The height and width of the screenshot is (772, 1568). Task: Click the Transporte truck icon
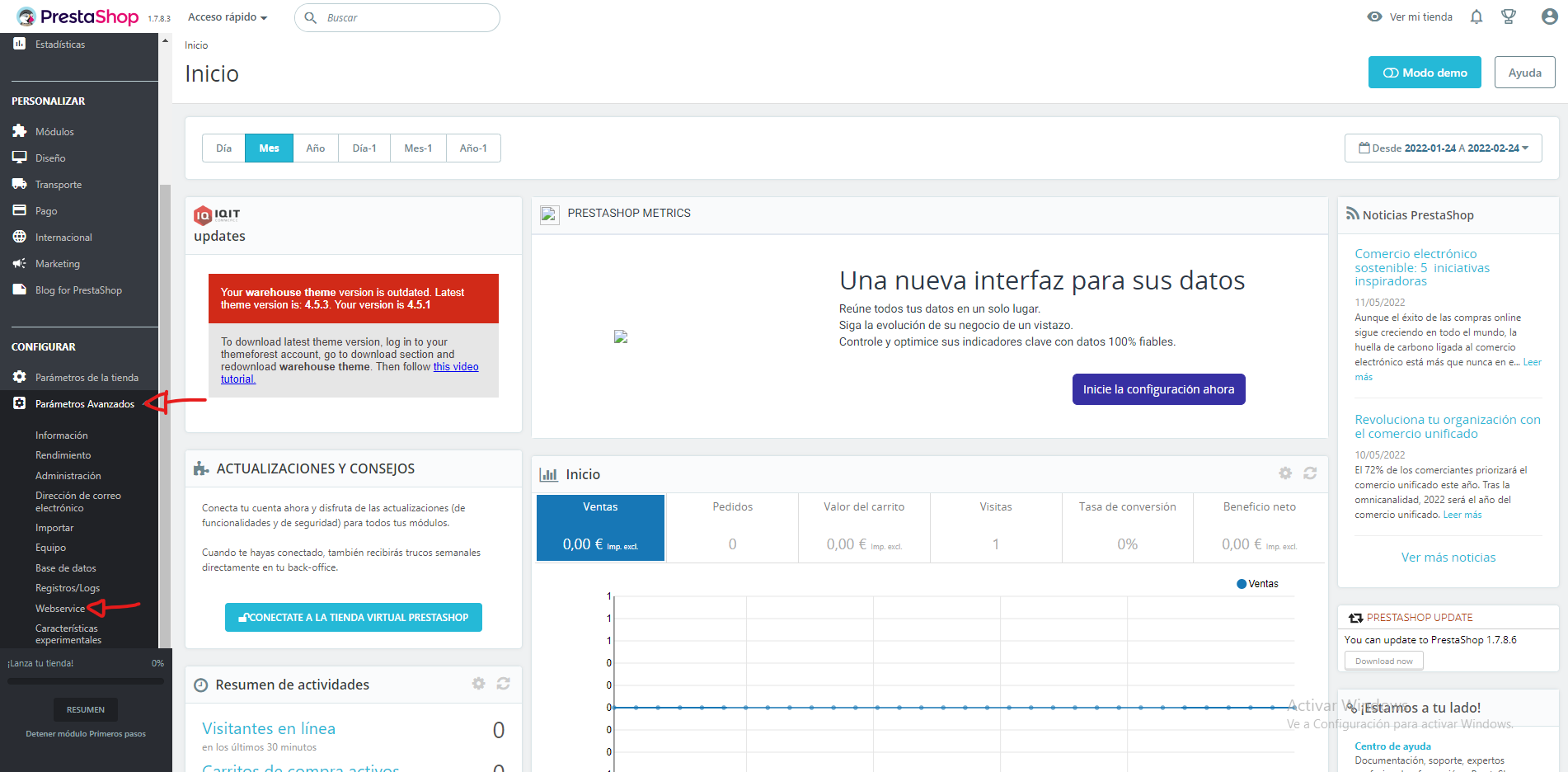coord(20,184)
